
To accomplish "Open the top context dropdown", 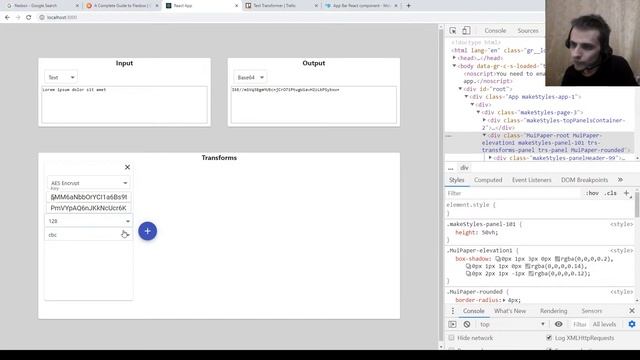I will 513,324.
